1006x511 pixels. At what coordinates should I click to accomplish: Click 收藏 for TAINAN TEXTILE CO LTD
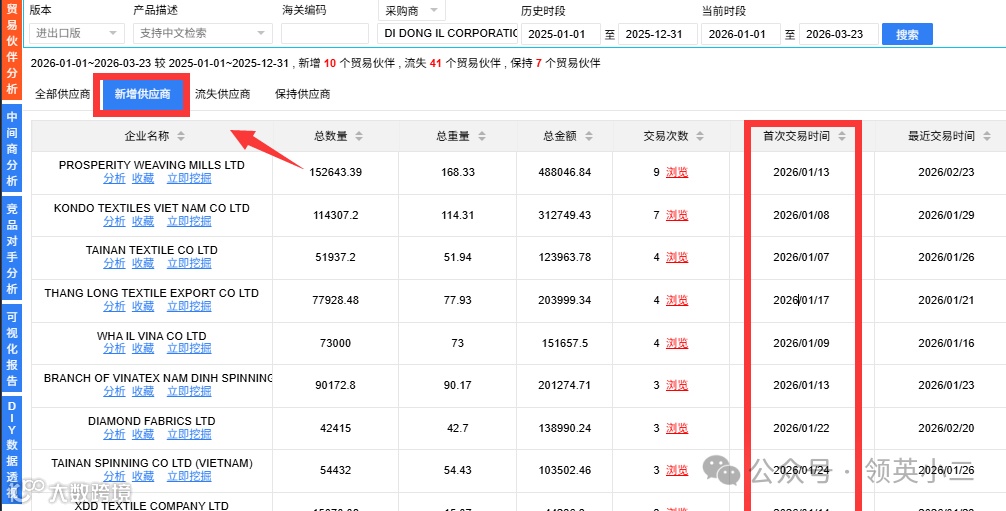[143, 263]
